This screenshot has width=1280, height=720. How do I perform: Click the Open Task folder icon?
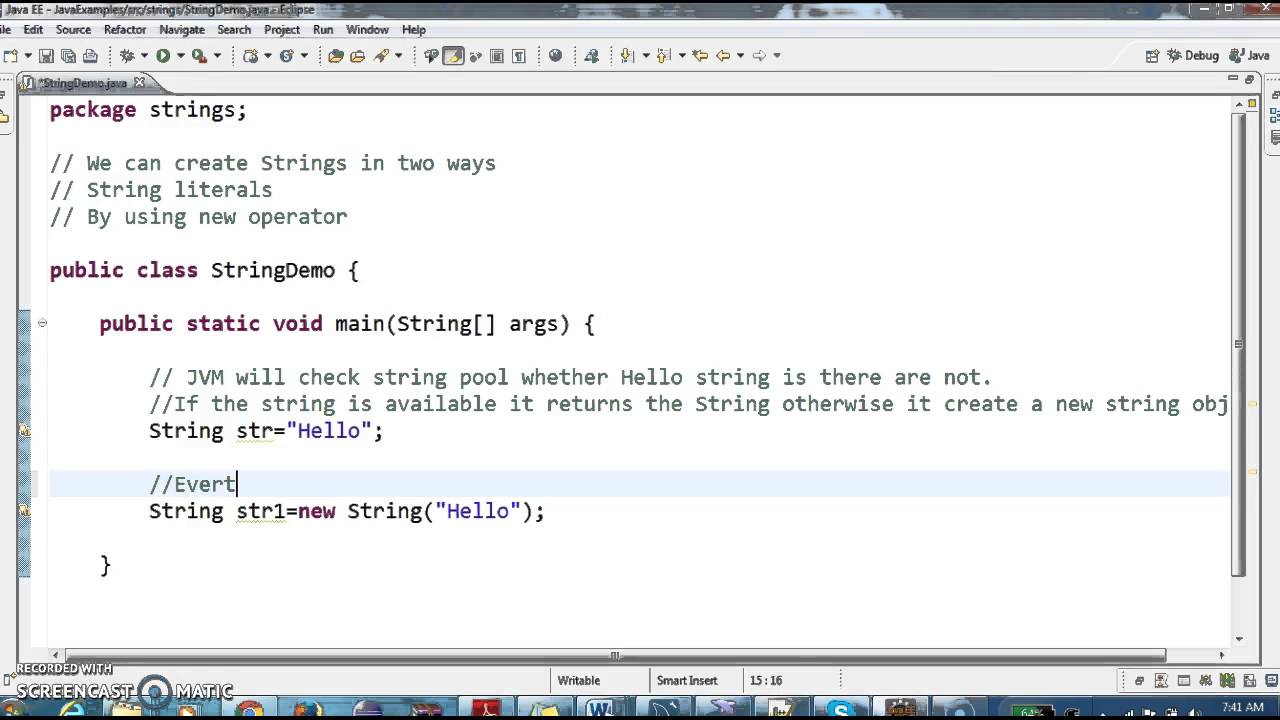[357, 56]
